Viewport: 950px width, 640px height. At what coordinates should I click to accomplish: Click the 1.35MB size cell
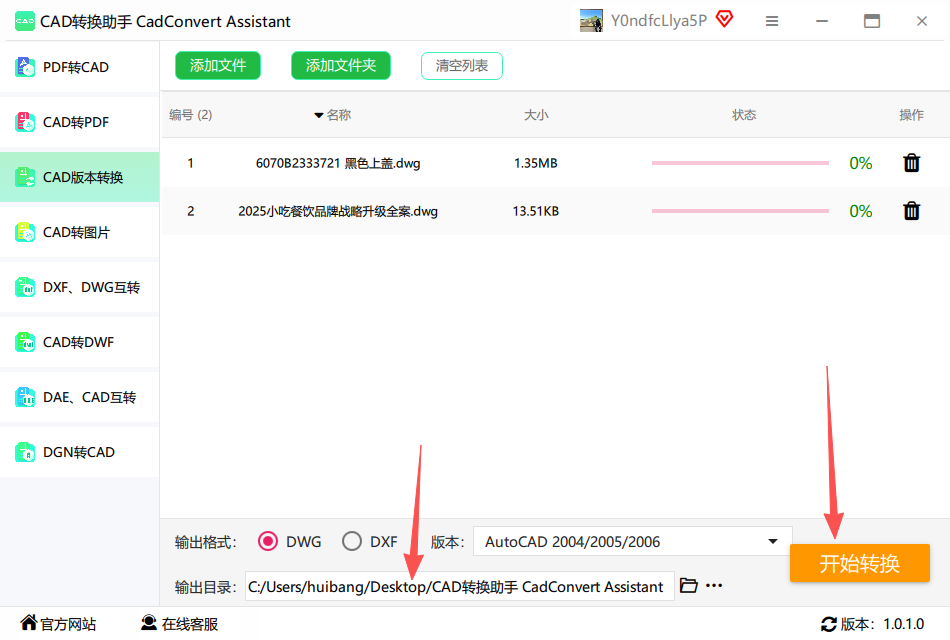[536, 163]
